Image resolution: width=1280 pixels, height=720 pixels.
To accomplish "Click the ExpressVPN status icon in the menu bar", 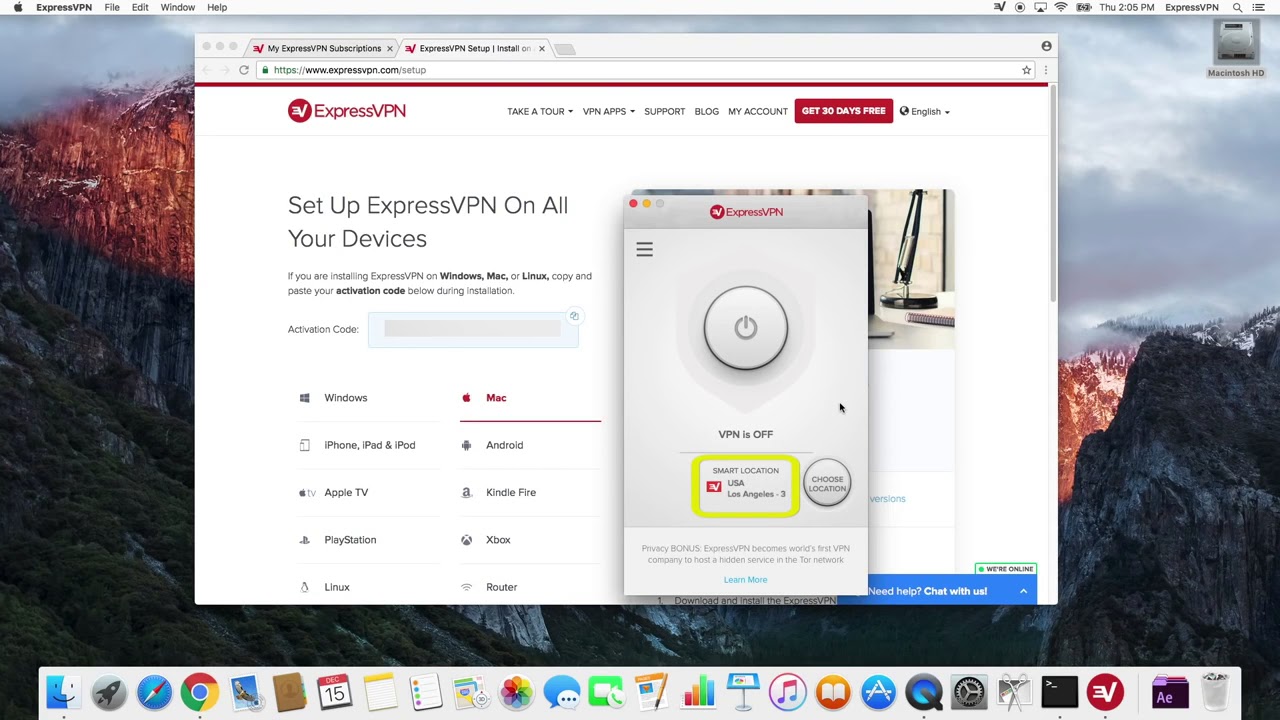I will pos(999,7).
